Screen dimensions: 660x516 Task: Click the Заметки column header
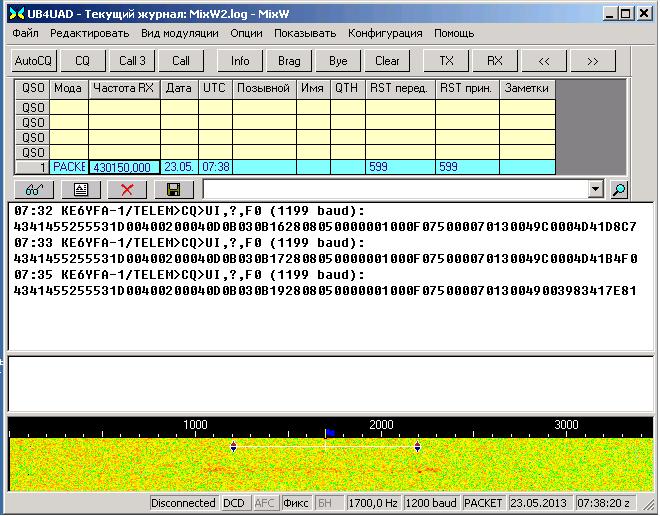click(x=527, y=89)
